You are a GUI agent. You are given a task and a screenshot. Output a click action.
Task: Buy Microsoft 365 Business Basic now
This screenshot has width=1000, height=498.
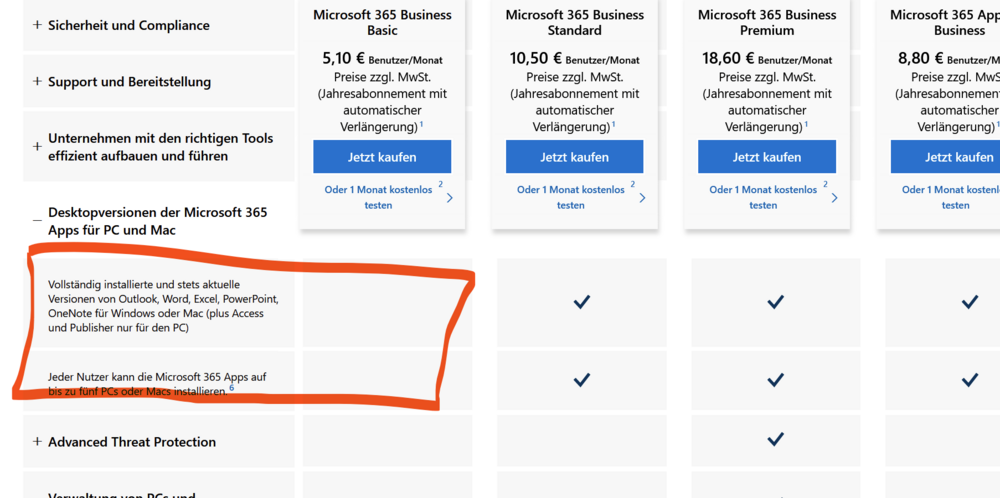(x=382, y=157)
